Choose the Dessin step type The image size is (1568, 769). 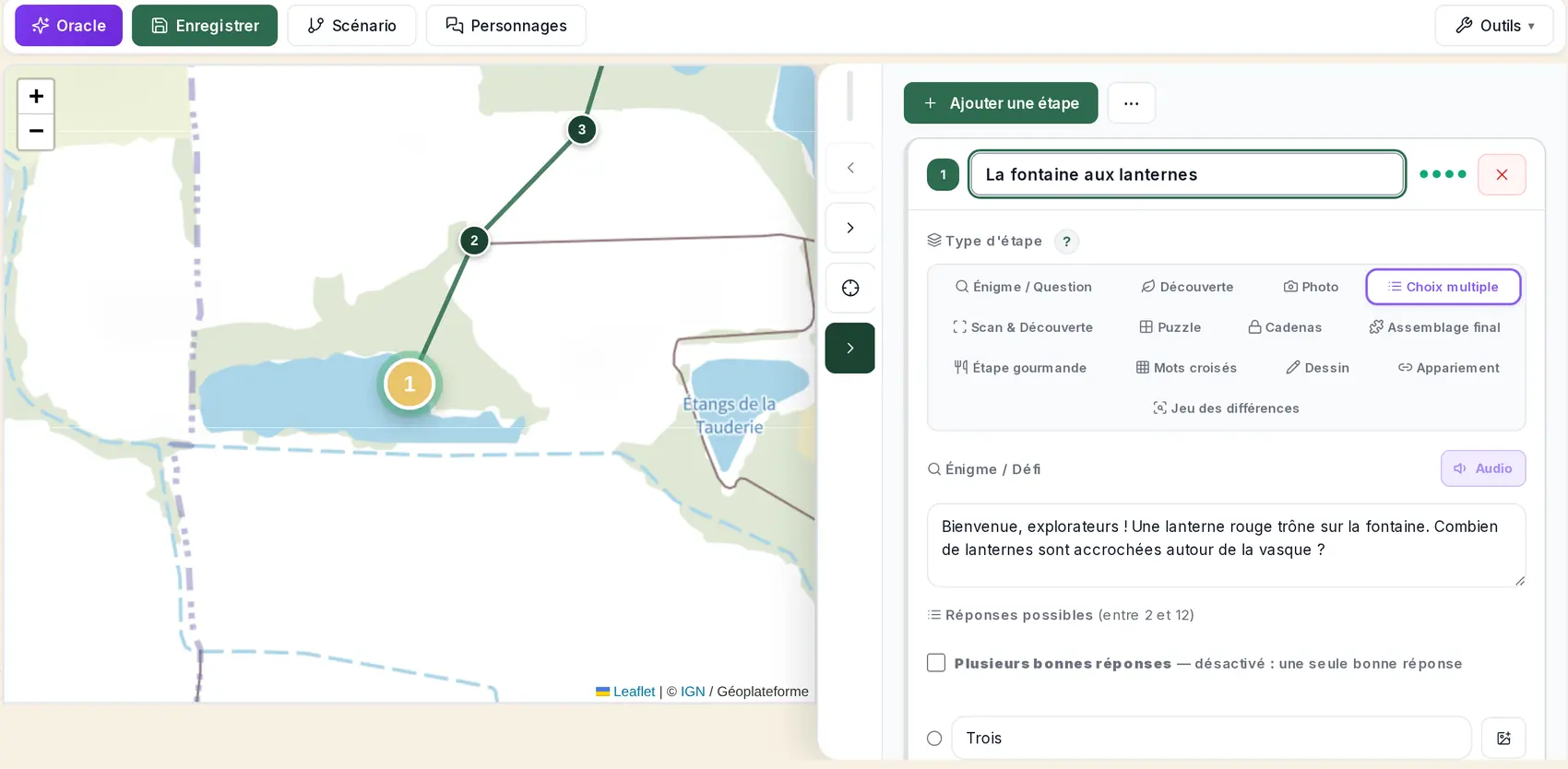pyautogui.click(x=1318, y=368)
